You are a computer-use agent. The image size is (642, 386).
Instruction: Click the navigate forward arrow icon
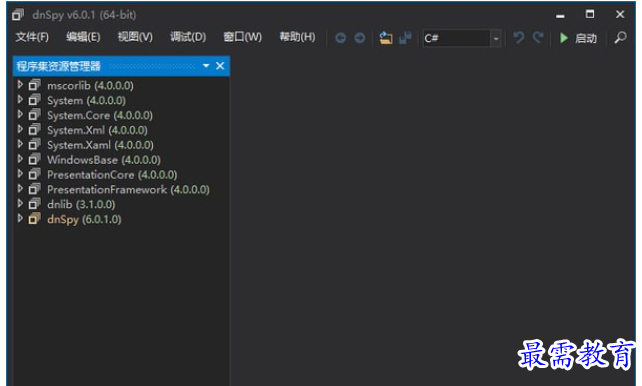pos(359,38)
